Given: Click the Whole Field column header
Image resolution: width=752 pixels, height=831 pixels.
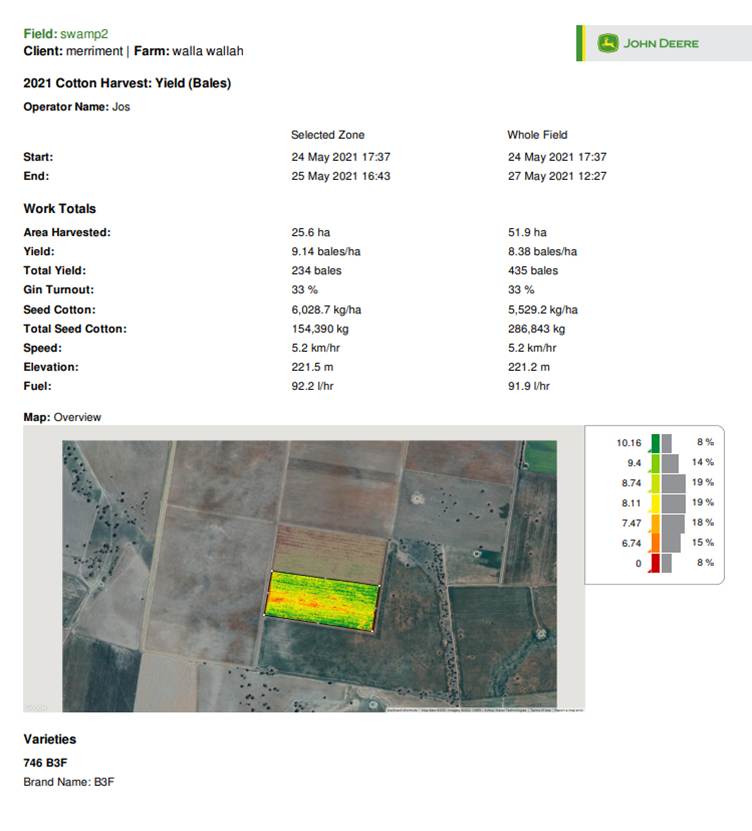Looking at the screenshot, I should coord(537,135).
